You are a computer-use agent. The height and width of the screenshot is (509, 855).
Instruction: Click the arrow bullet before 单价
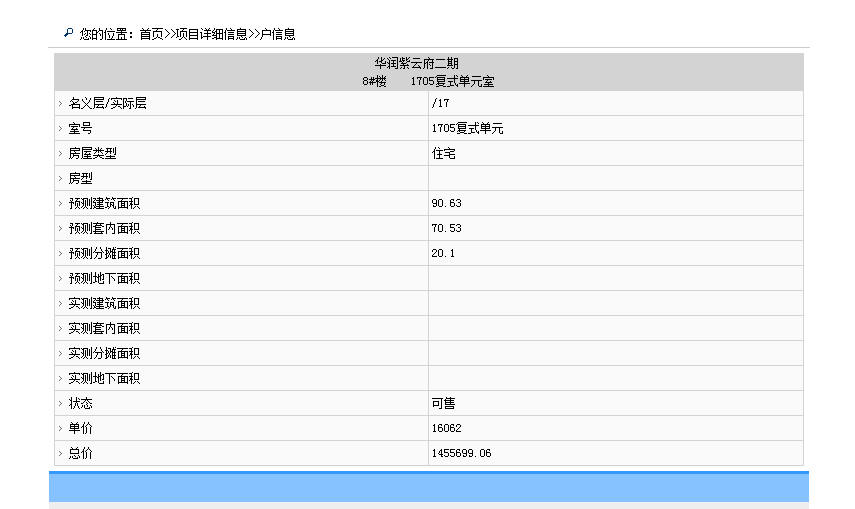(61, 429)
